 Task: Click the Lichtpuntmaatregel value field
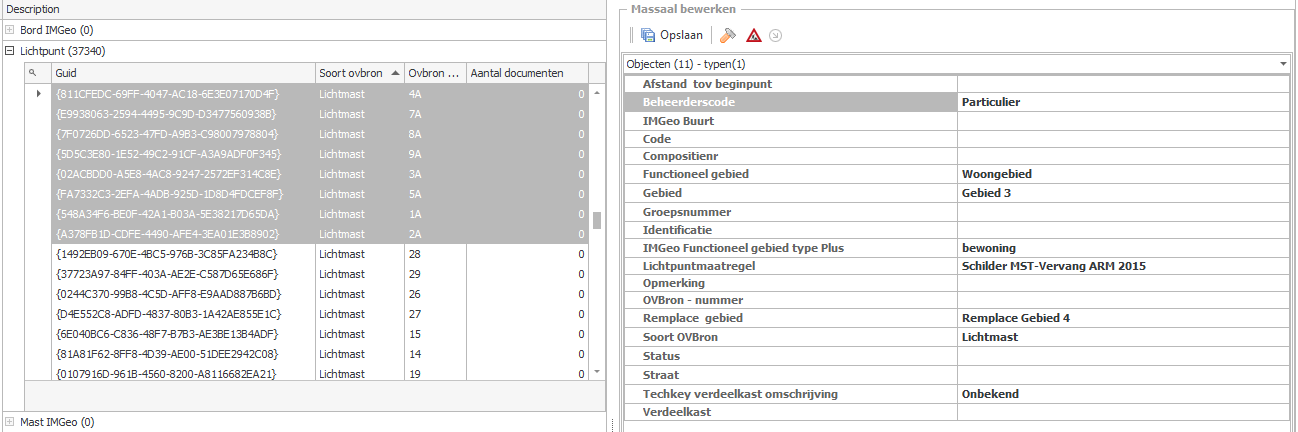point(1120,266)
